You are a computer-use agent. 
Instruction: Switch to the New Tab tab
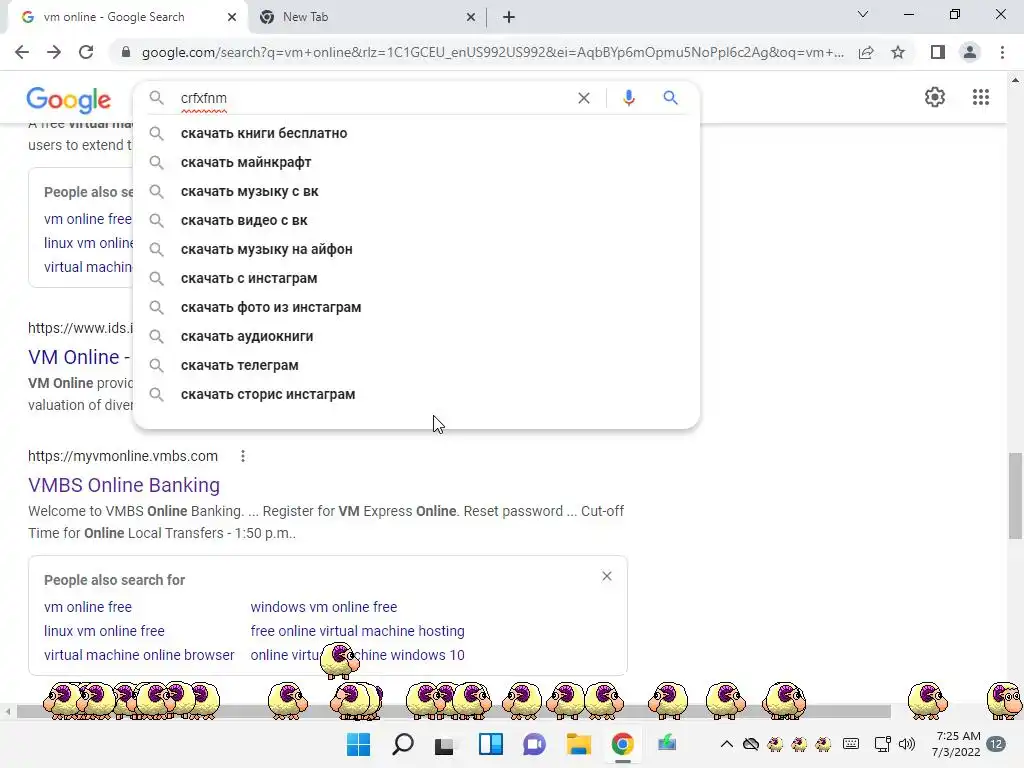[x=367, y=17]
